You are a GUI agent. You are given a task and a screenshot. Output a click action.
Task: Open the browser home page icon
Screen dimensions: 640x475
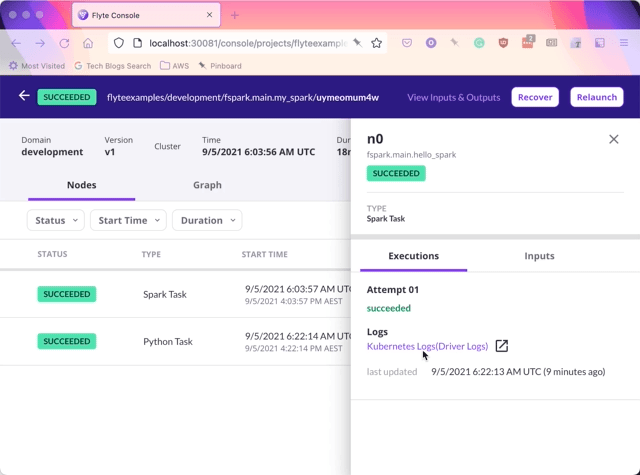[x=88, y=43]
